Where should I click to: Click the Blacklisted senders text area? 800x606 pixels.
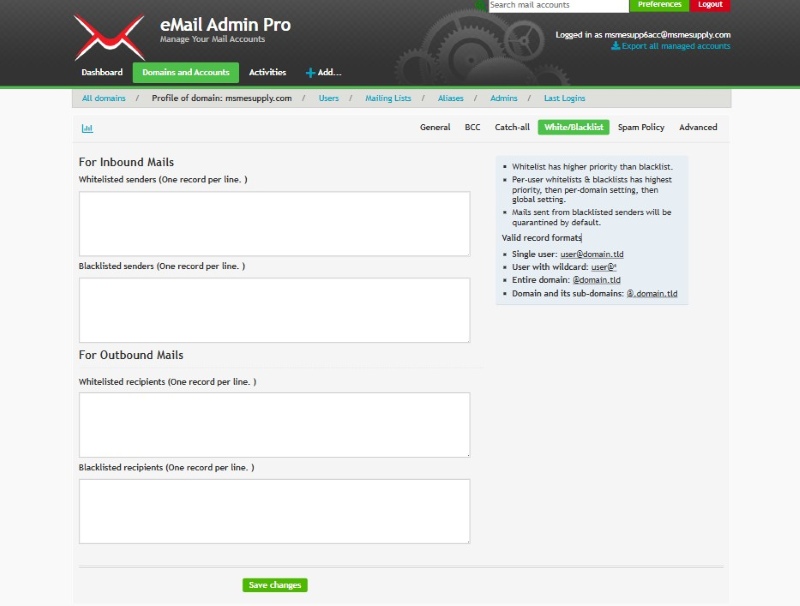click(274, 310)
